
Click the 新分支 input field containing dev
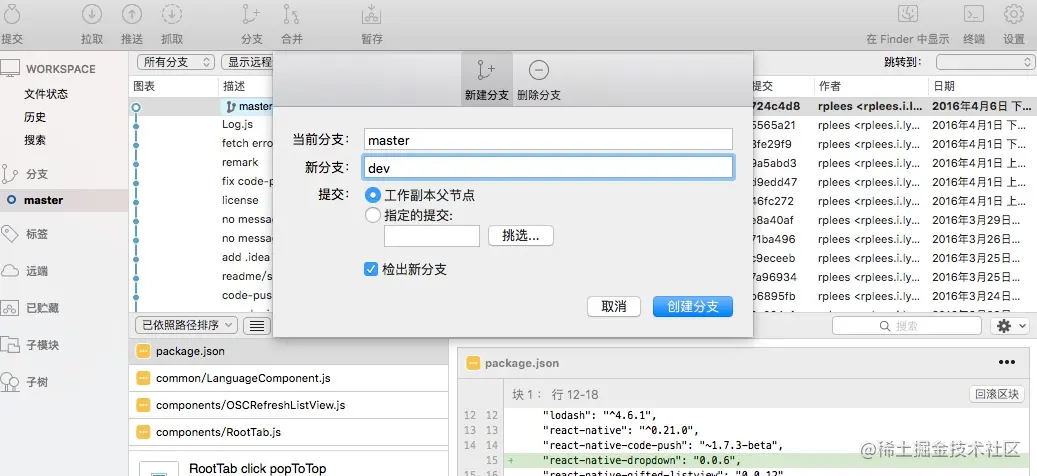548,168
